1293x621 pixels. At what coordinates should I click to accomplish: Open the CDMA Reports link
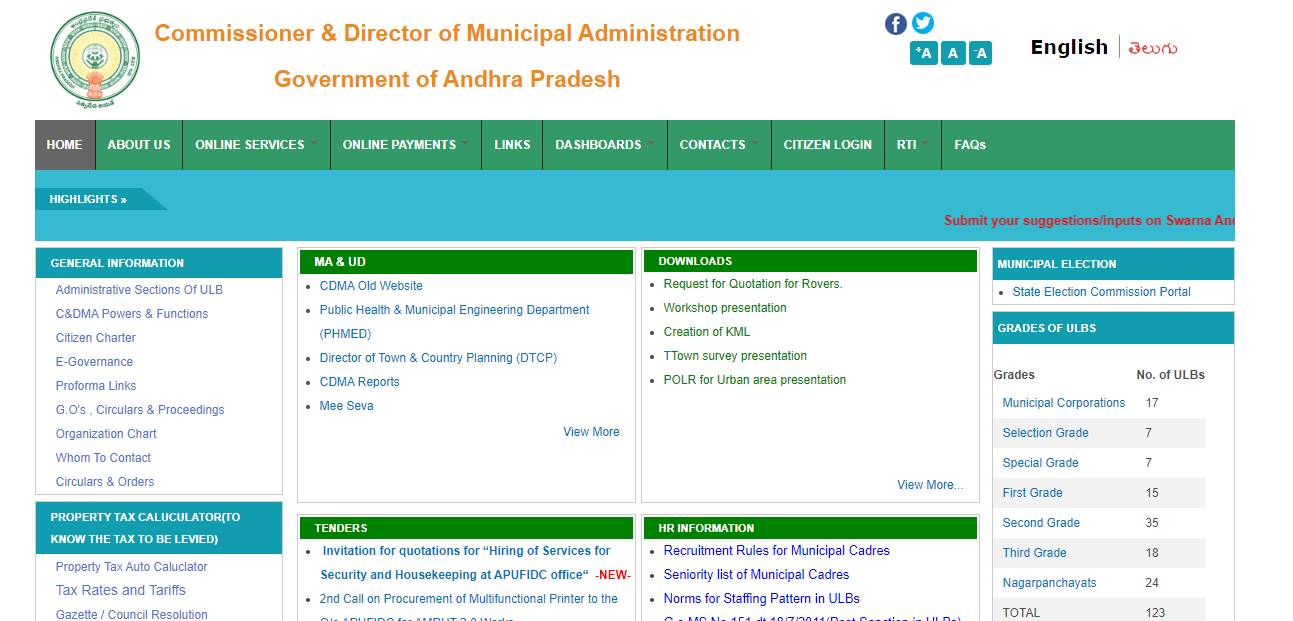pos(359,382)
